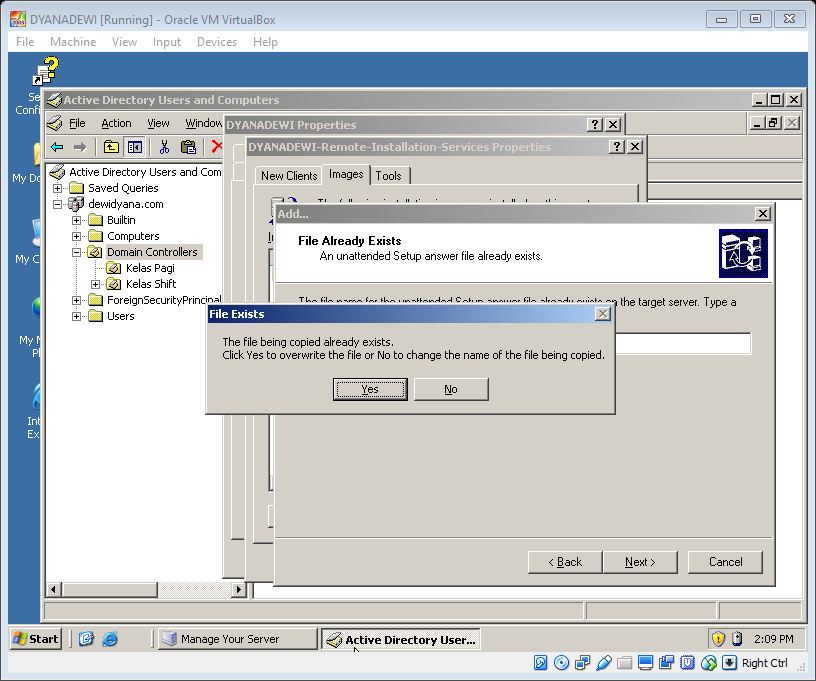
Task: Click the VirtualBox mouse integration icon
Action: (x=709, y=663)
